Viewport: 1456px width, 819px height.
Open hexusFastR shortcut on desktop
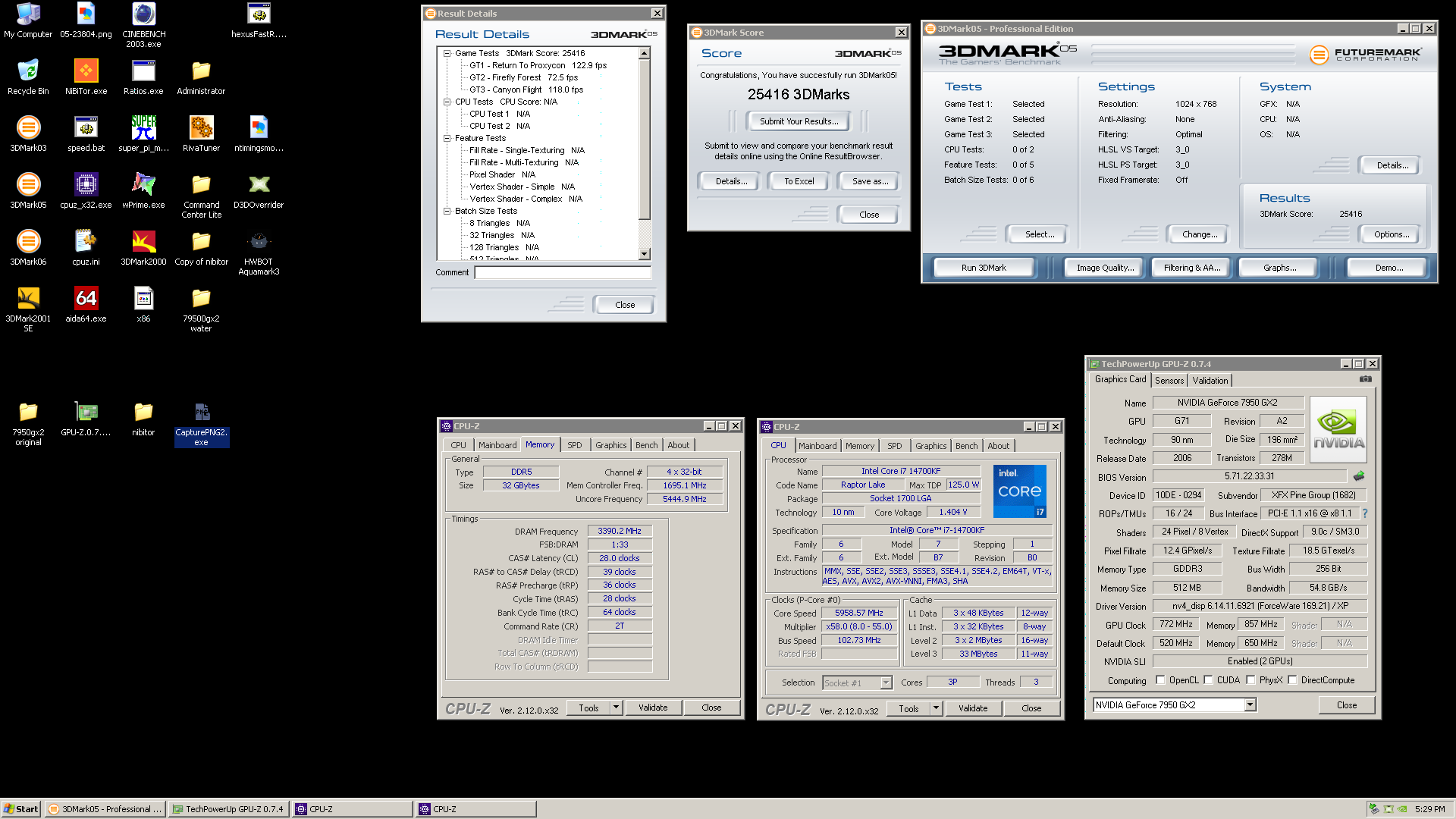(259, 20)
